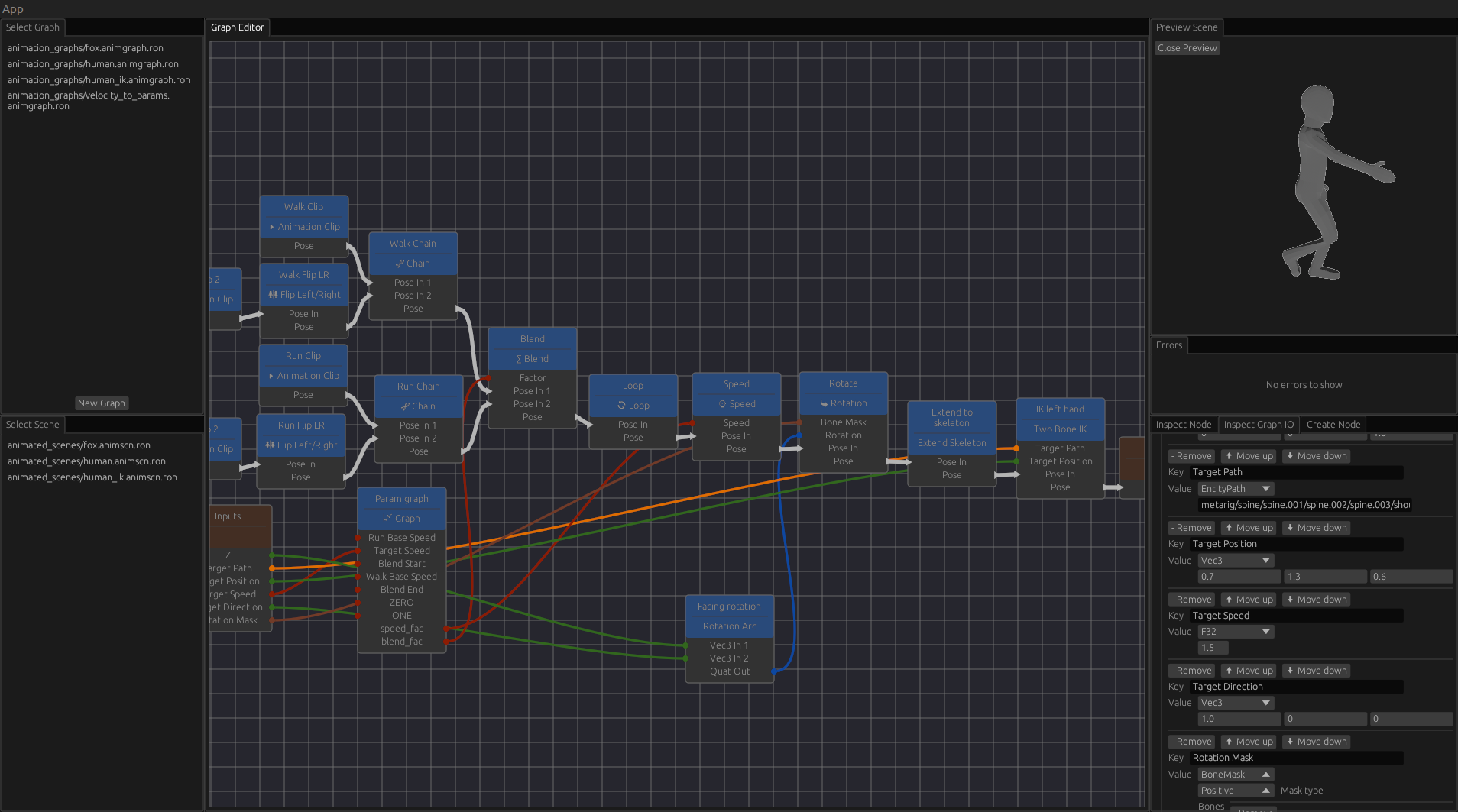Click the Target Speed 1.5 value slider

coord(1213,648)
